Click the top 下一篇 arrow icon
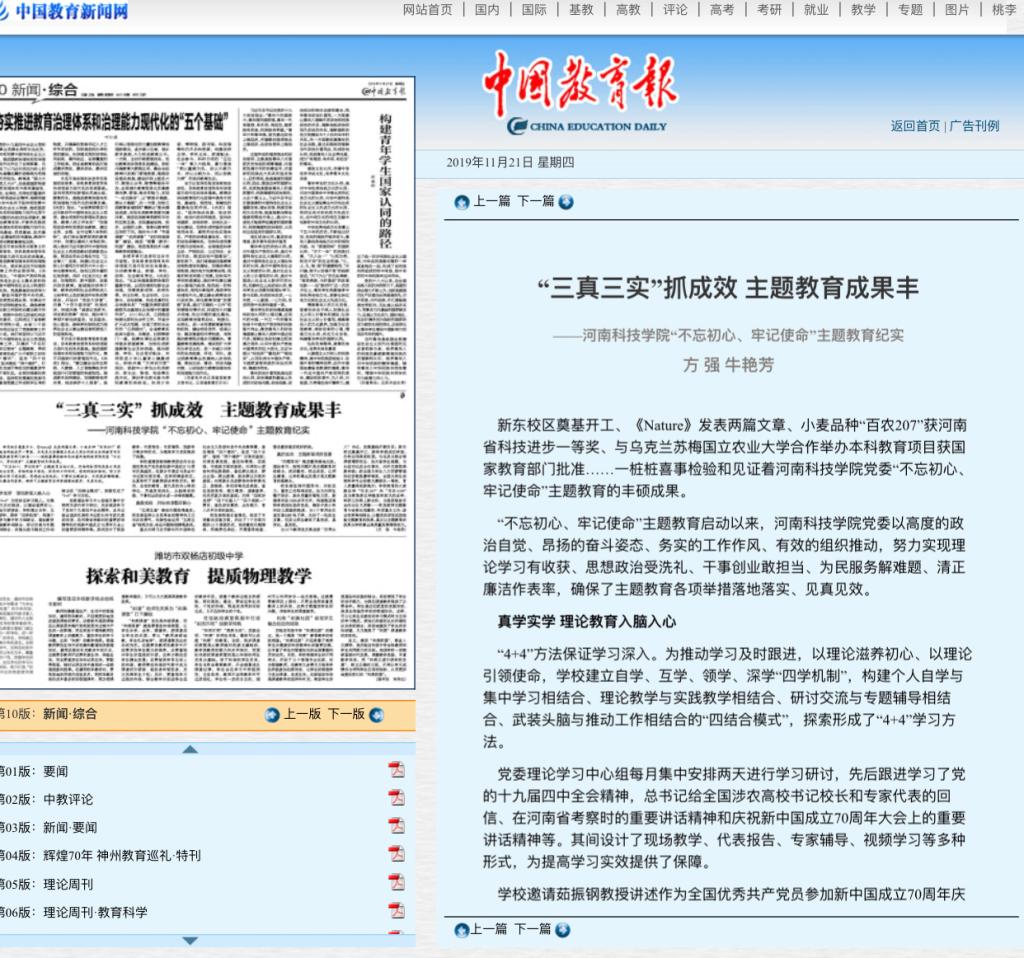The width and height of the screenshot is (1024, 958). click(566, 202)
